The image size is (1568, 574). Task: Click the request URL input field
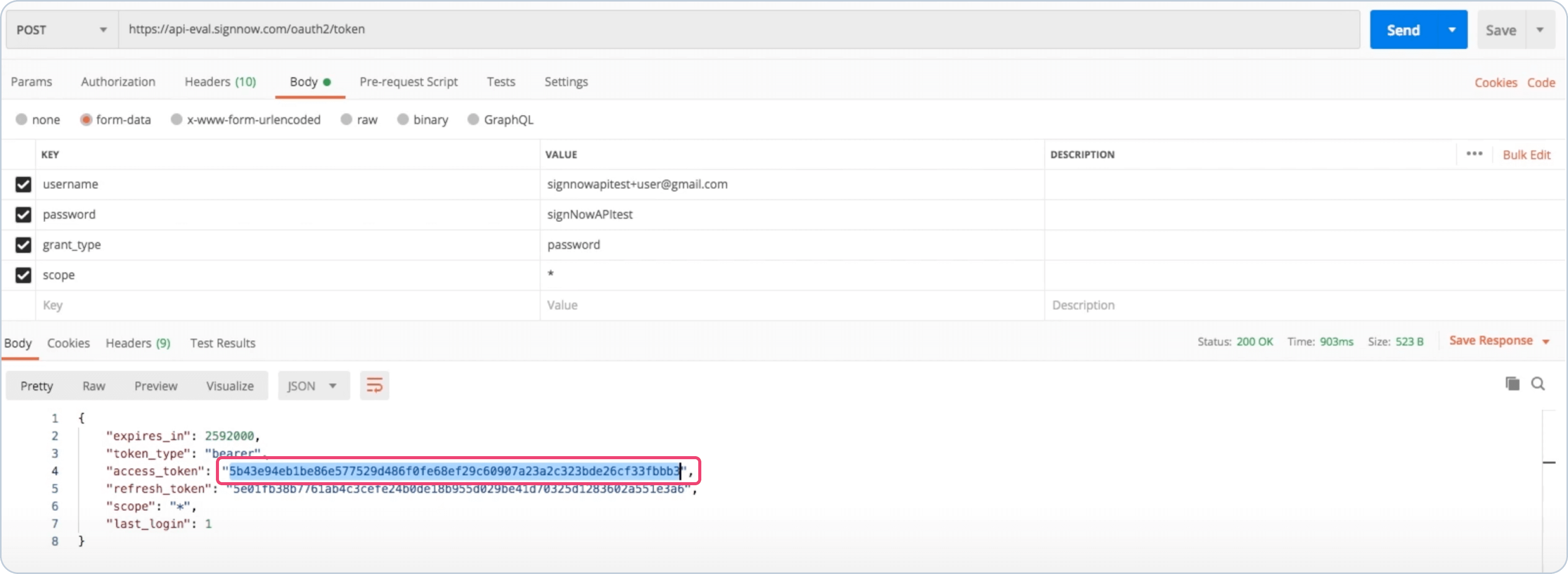point(730,29)
